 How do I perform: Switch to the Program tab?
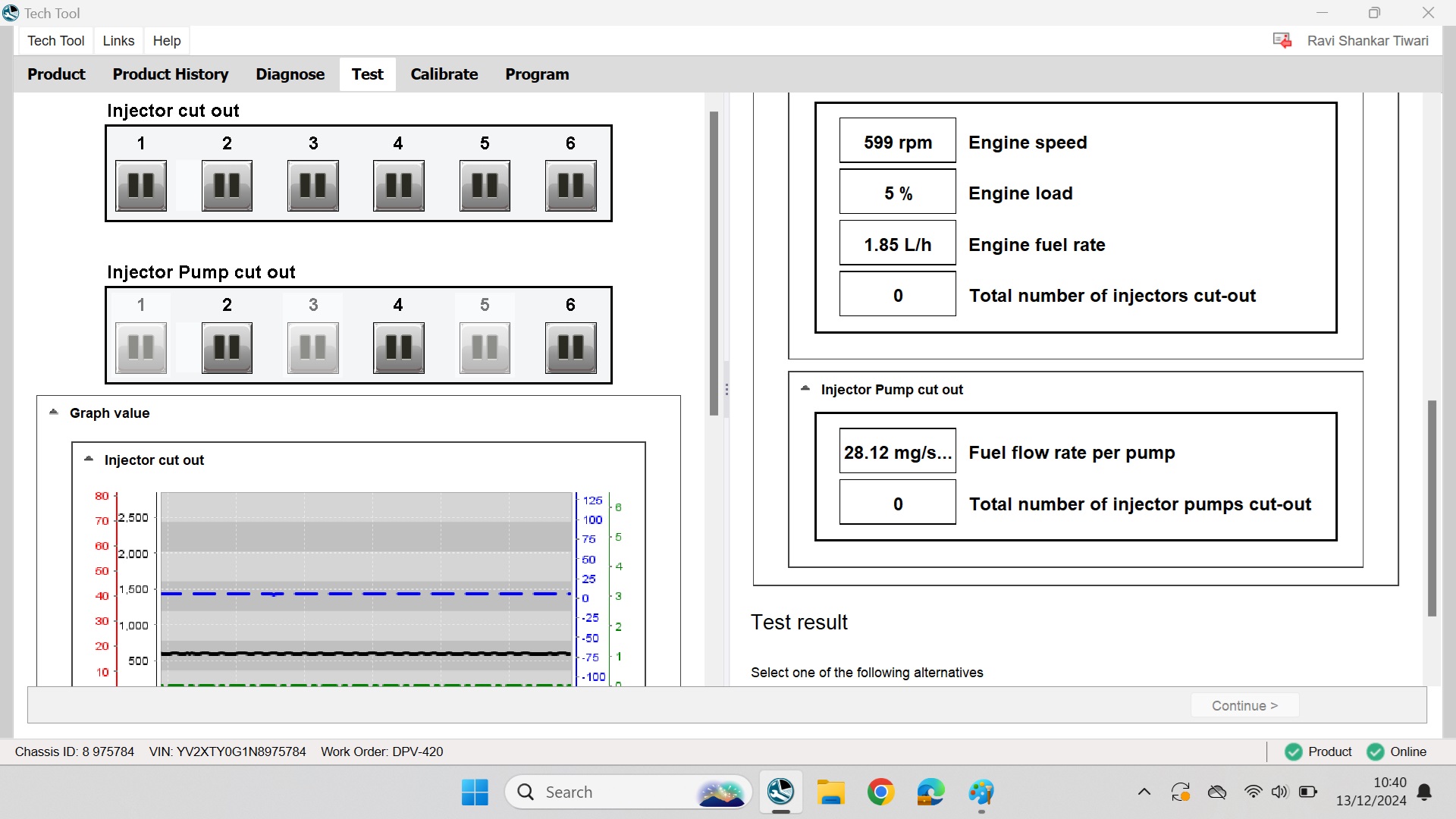tap(537, 74)
